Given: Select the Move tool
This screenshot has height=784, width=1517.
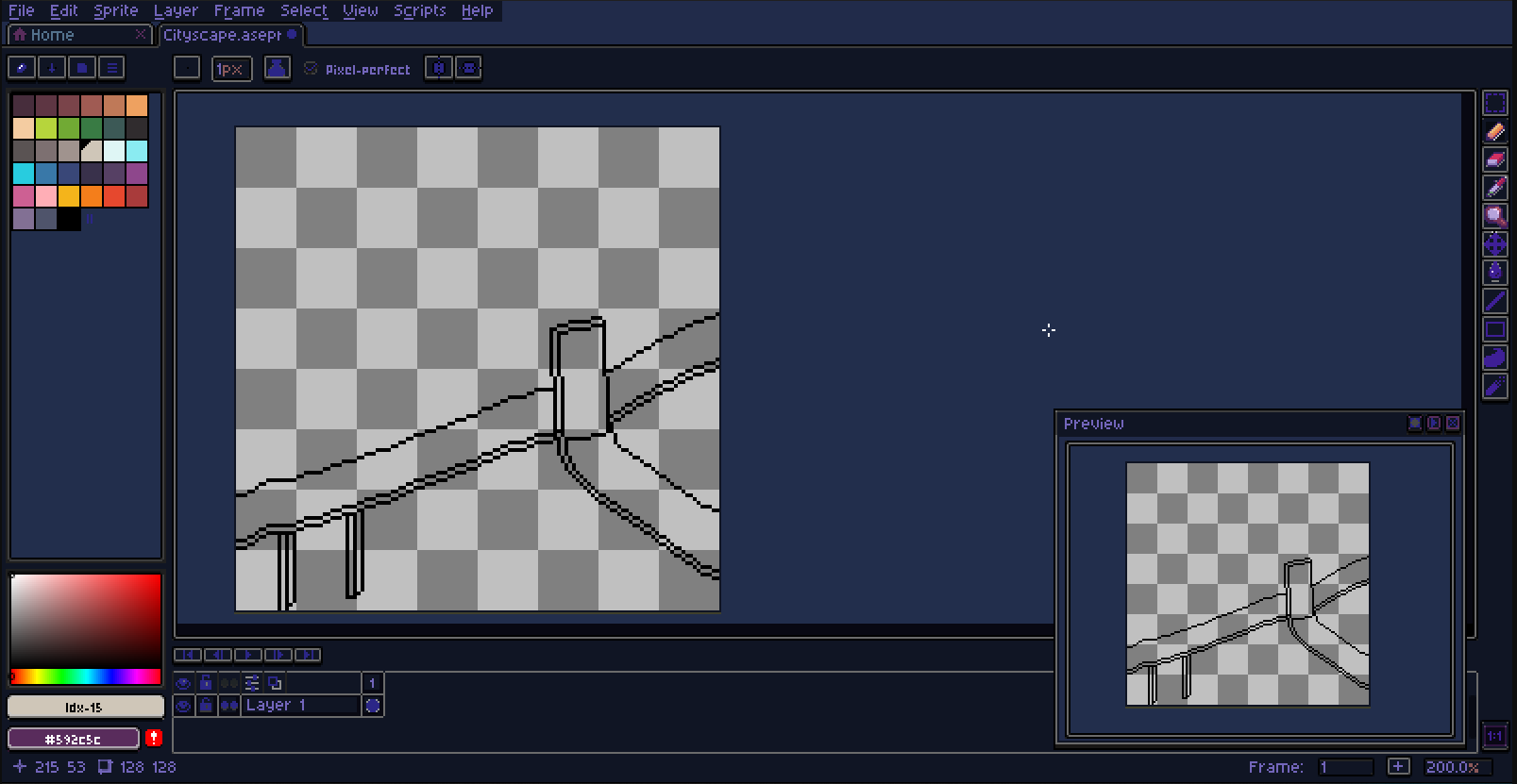Looking at the screenshot, I should 1495,244.
